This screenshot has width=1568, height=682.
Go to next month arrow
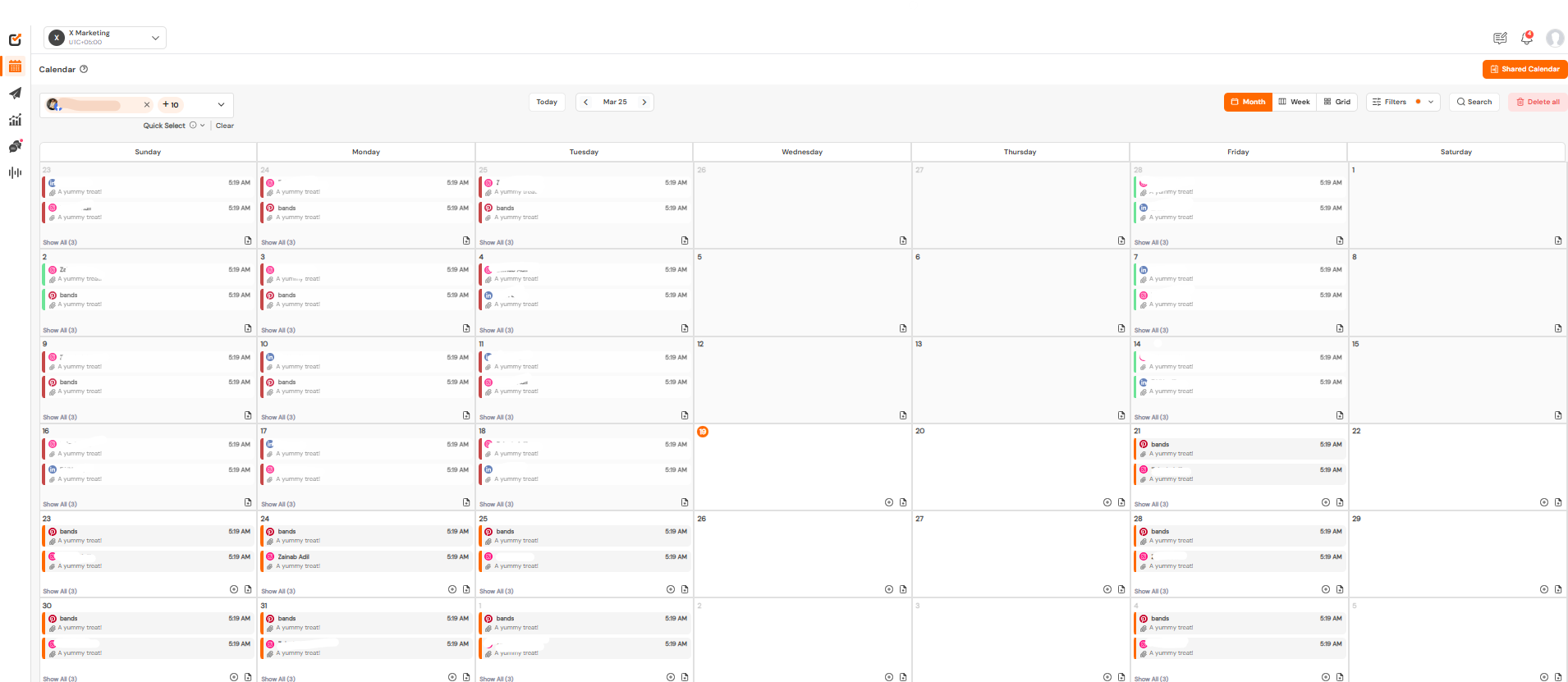coord(644,103)
